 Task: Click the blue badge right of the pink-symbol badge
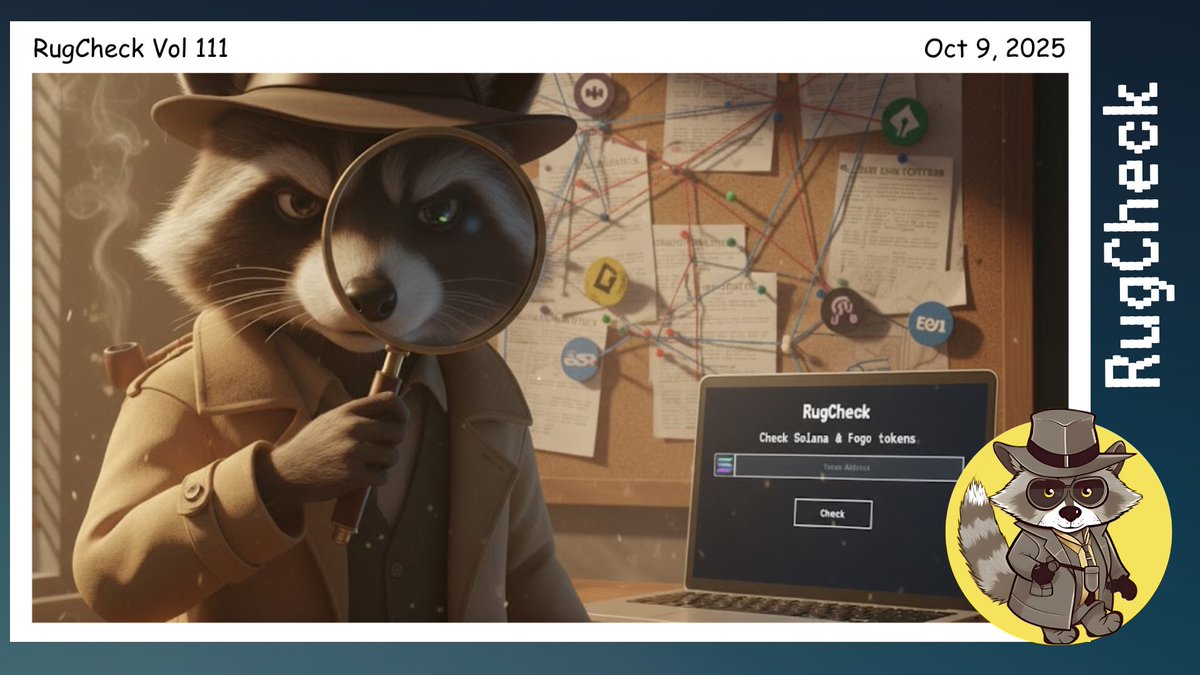(931, 324)
